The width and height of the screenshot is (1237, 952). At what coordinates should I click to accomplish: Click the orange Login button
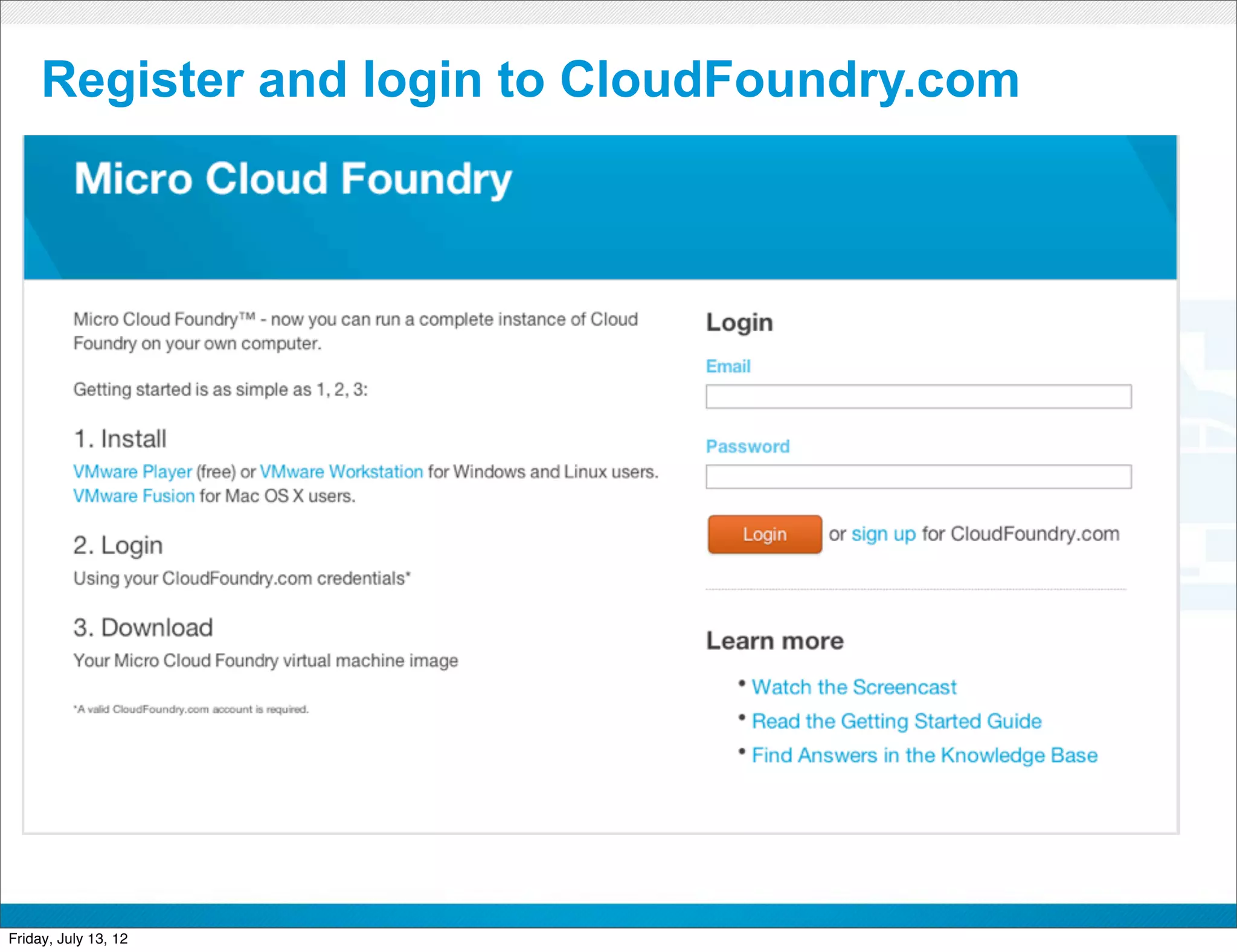point(765,534)
